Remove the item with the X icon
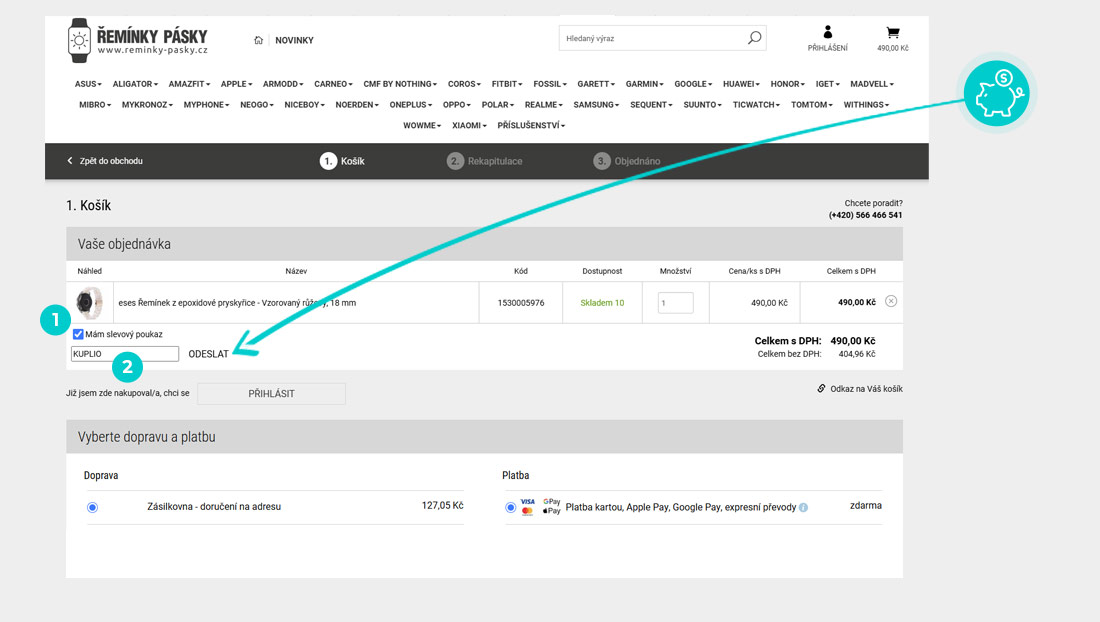This screenshot has width=1100, height=622. 891,302
